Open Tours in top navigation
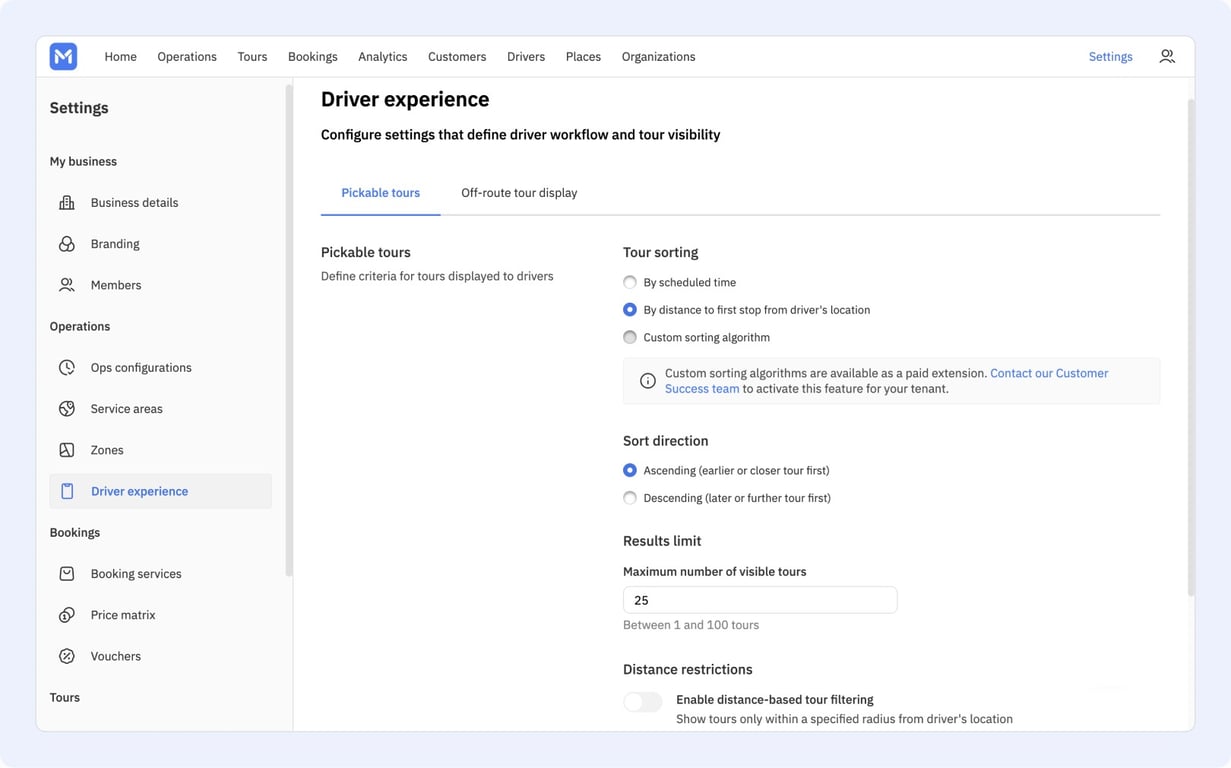The width and height of the screenshot is (1231, 768). [x=252, y=57]
